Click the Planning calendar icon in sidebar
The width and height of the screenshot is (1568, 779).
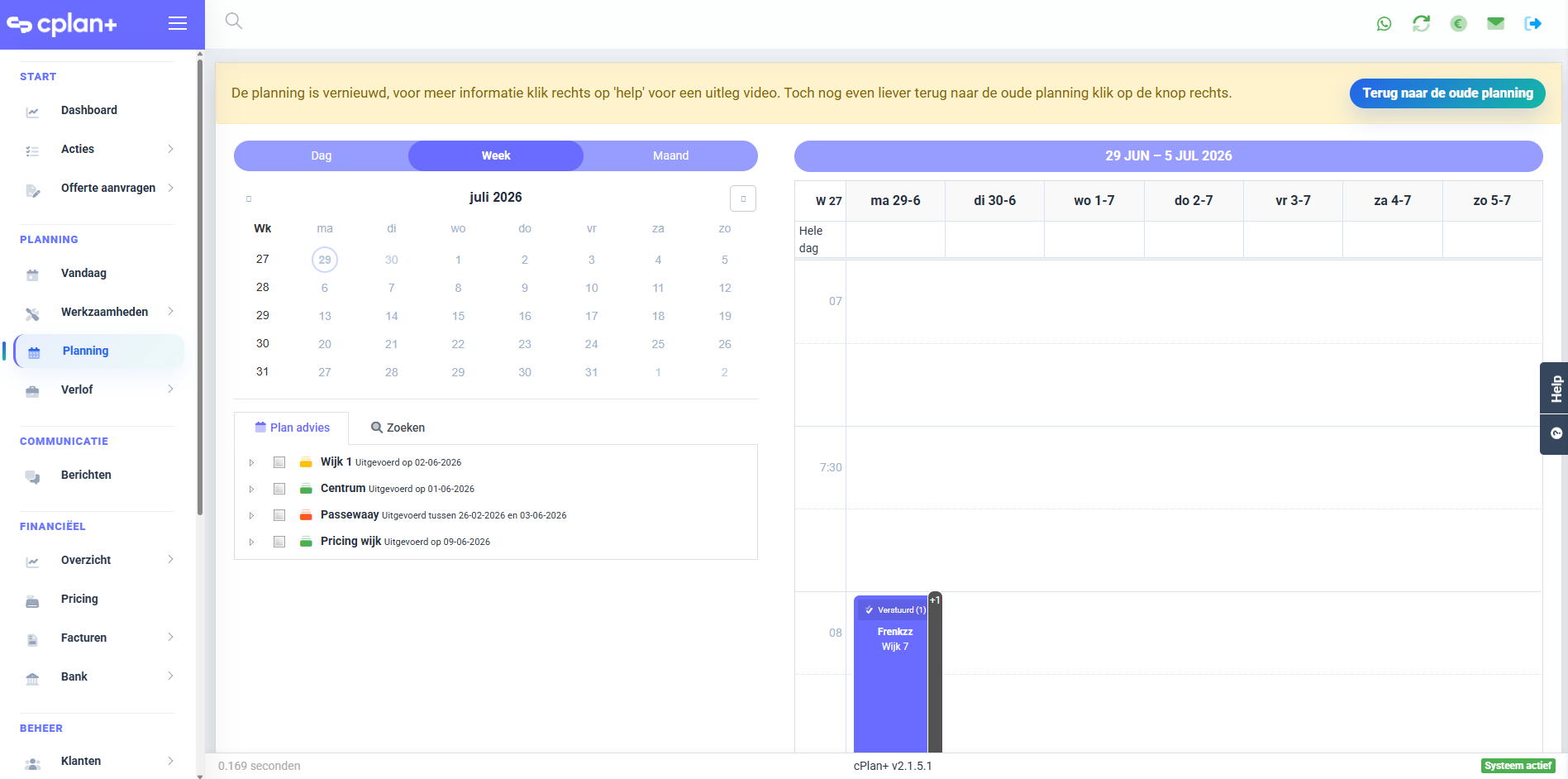pyautogui.click(x=34, y=352)
